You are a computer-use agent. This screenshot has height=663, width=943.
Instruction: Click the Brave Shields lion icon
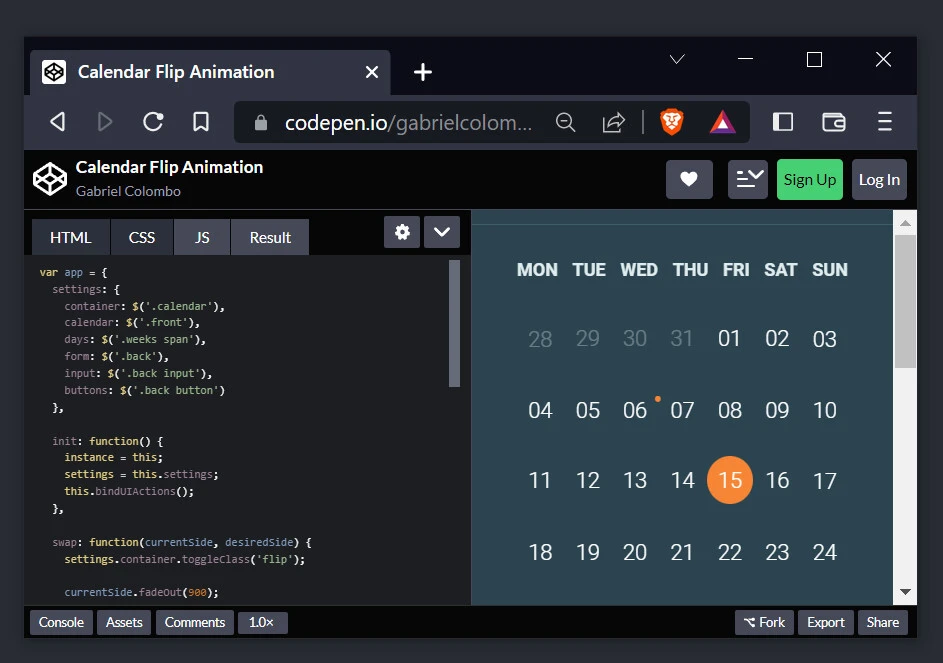(672, 122)
